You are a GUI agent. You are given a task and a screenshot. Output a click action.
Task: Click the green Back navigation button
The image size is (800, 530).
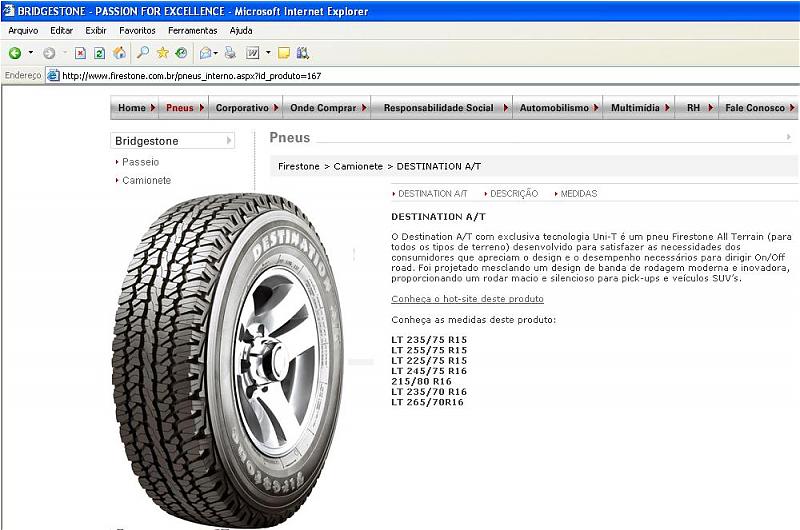point(15,53)
